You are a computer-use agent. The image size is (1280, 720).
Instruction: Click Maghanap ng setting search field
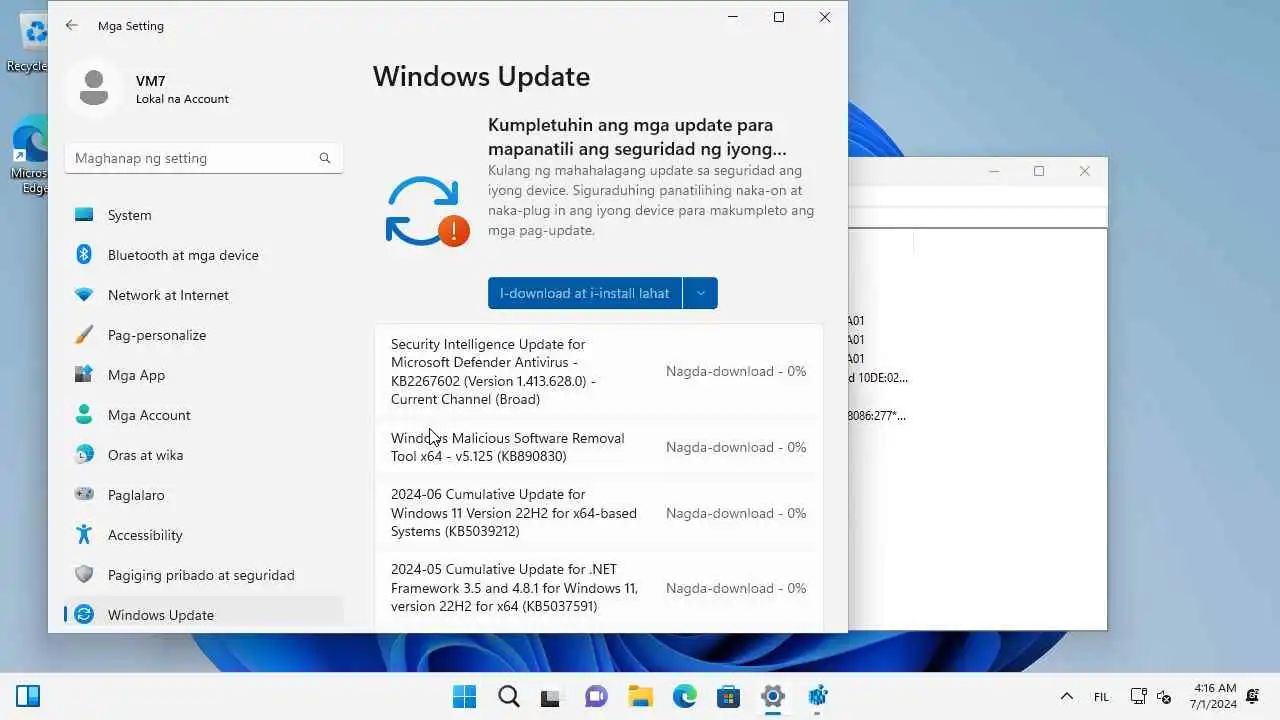click(204, 158)
